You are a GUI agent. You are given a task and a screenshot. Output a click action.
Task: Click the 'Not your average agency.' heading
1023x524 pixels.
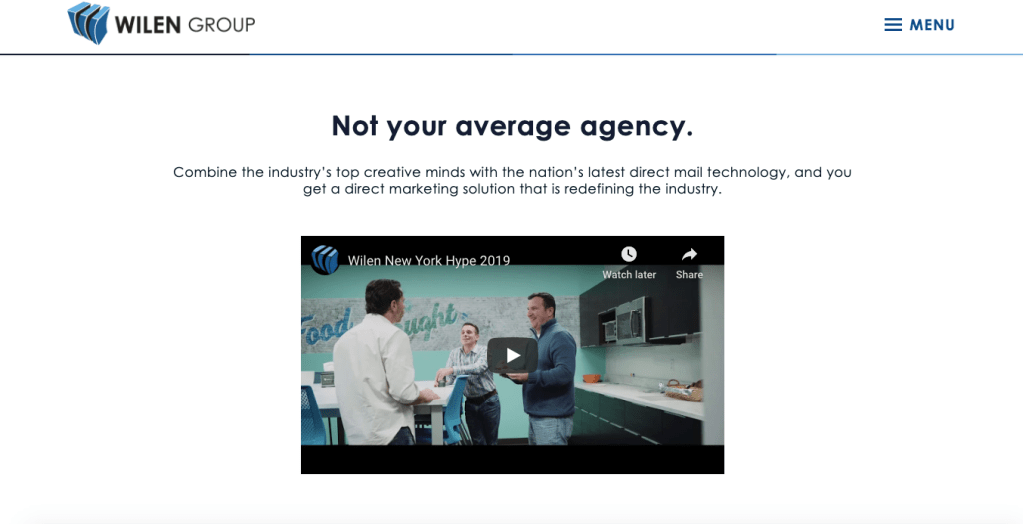tap(512, 126)
